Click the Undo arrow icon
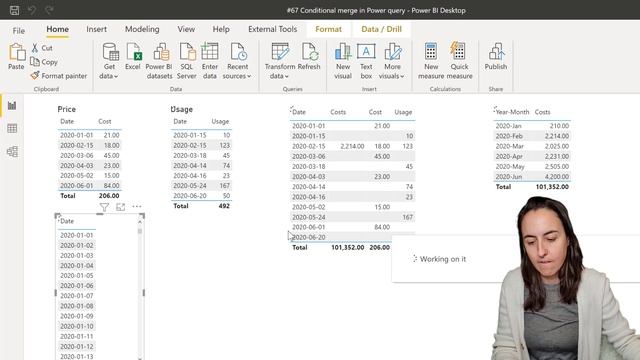640x360 pixels. pyautogui.click(x=32, y=10)
